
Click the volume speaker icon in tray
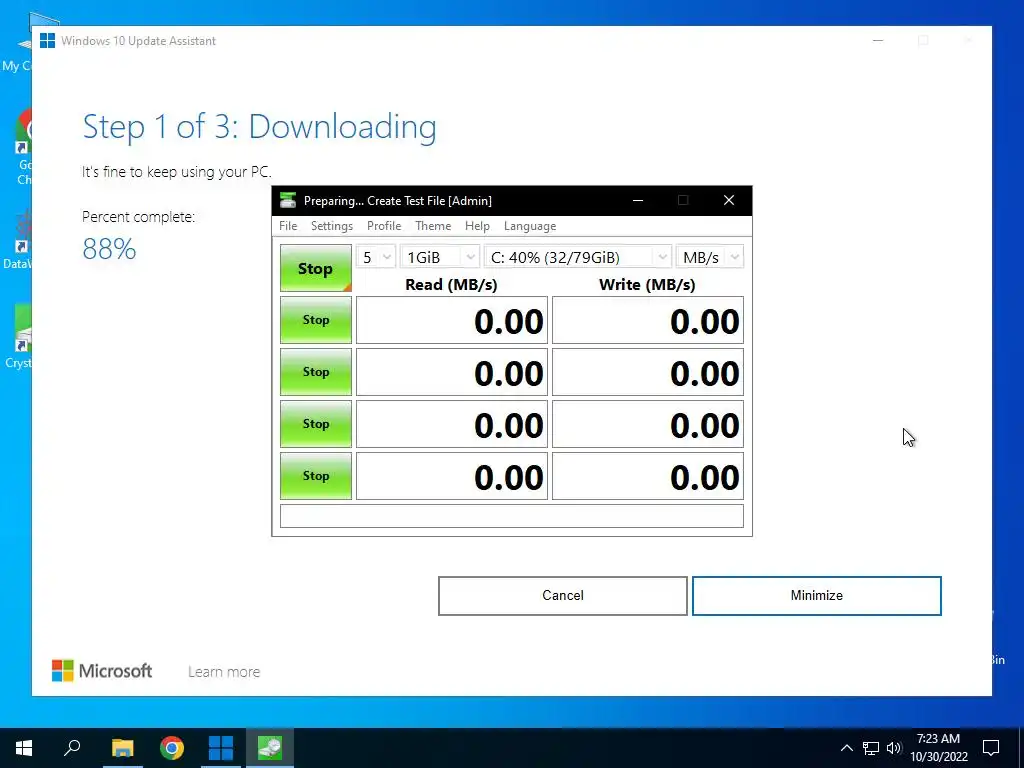(x=894, y=748)
